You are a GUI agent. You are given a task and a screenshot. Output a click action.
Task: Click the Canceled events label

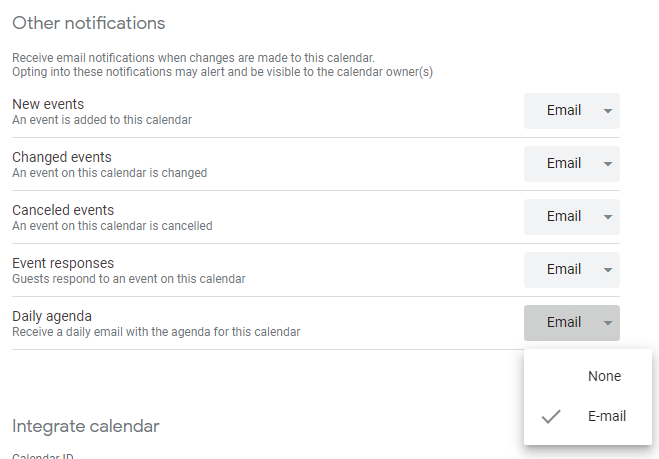coord(63,210)
